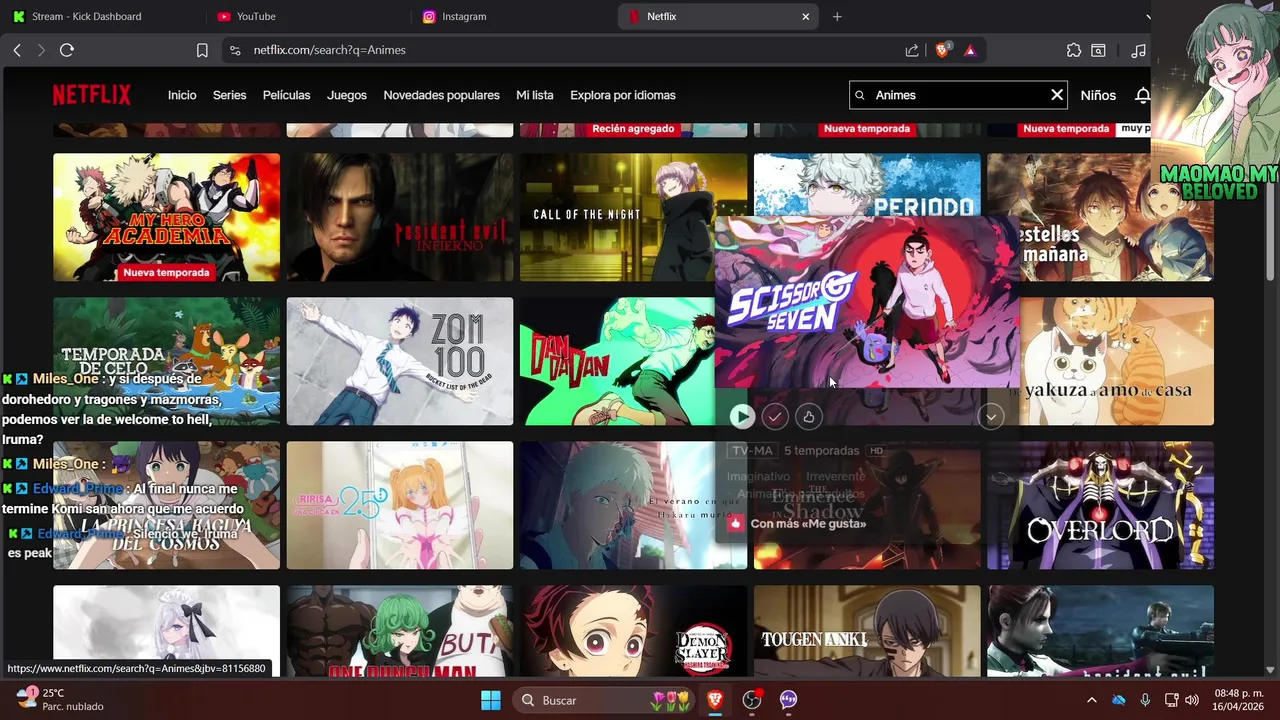This screenshot has width=1280, height=720.
Task: Open the Ririsa 2.5 thumbnail
Action: [400, 505]
